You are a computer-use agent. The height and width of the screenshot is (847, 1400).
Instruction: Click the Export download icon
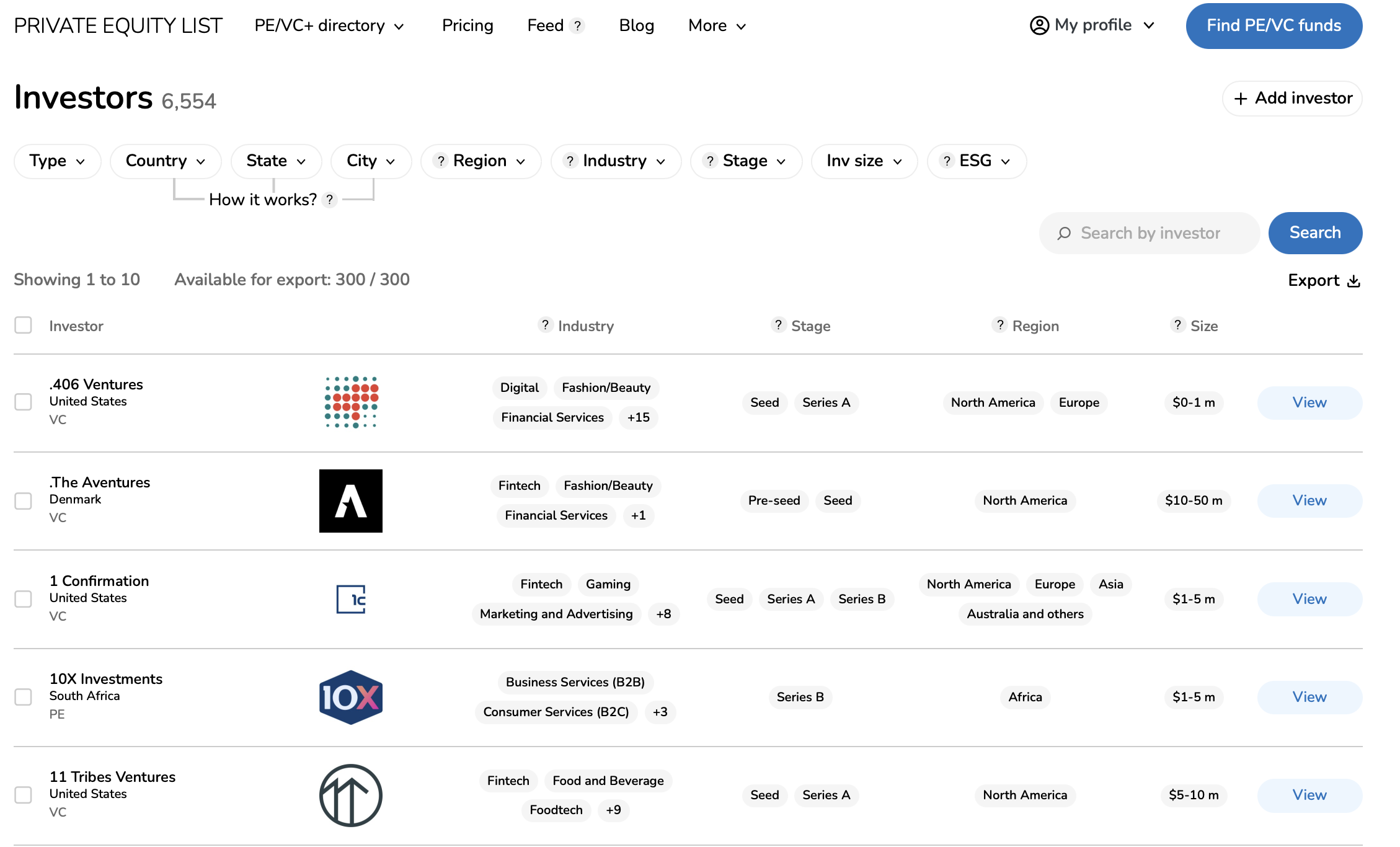[1355, 280]
